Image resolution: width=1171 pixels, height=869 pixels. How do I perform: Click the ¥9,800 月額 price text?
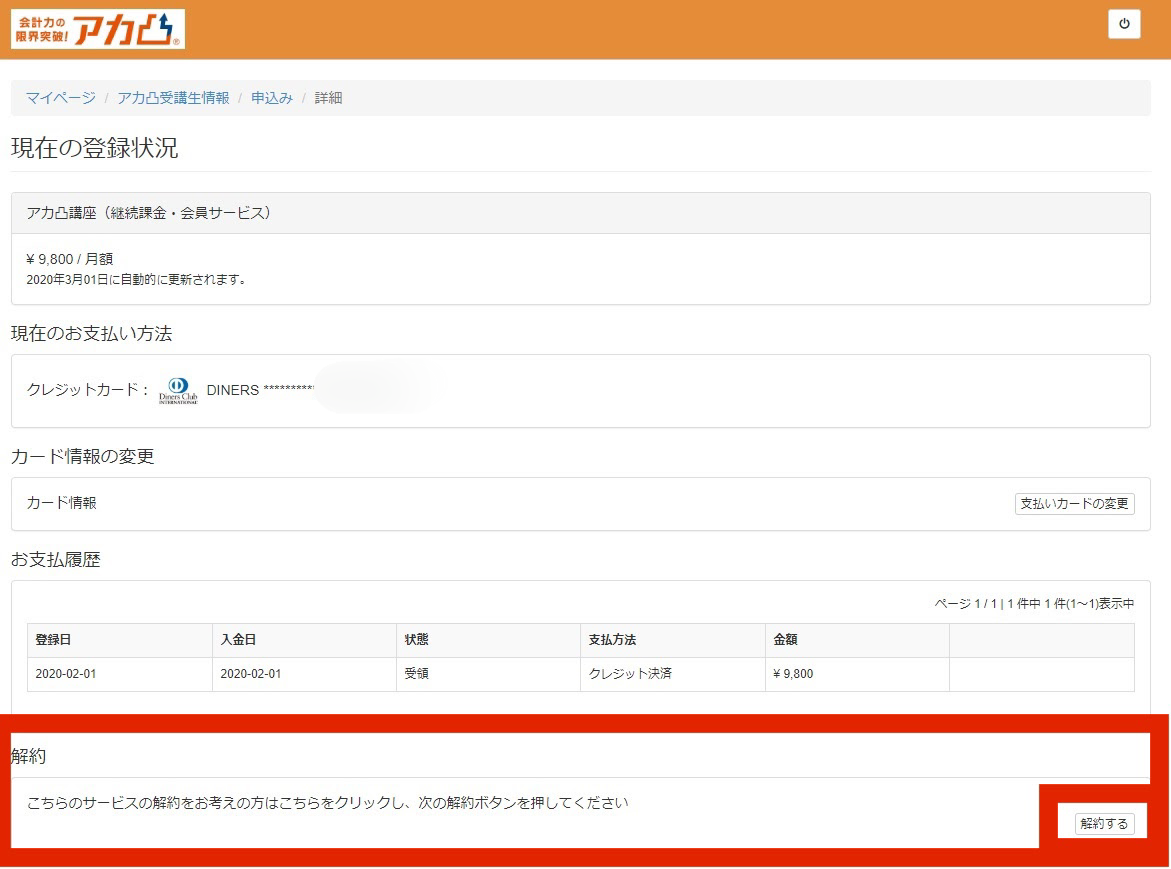point(68,258)
